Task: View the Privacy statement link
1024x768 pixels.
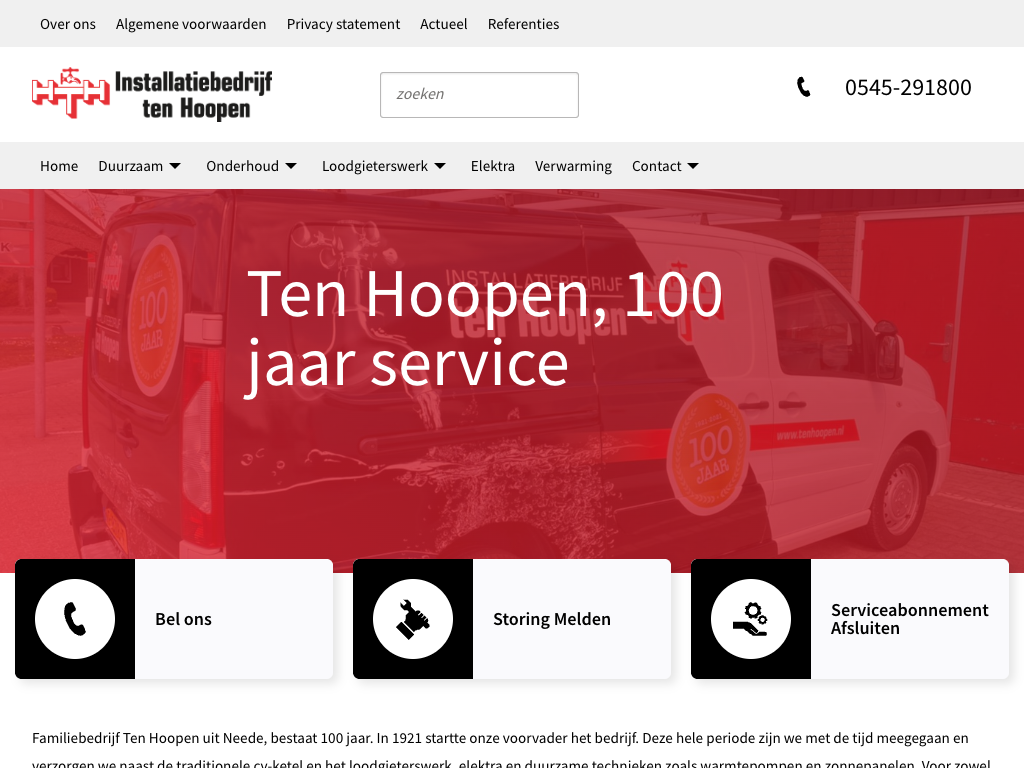Action: tap(343, 24)
